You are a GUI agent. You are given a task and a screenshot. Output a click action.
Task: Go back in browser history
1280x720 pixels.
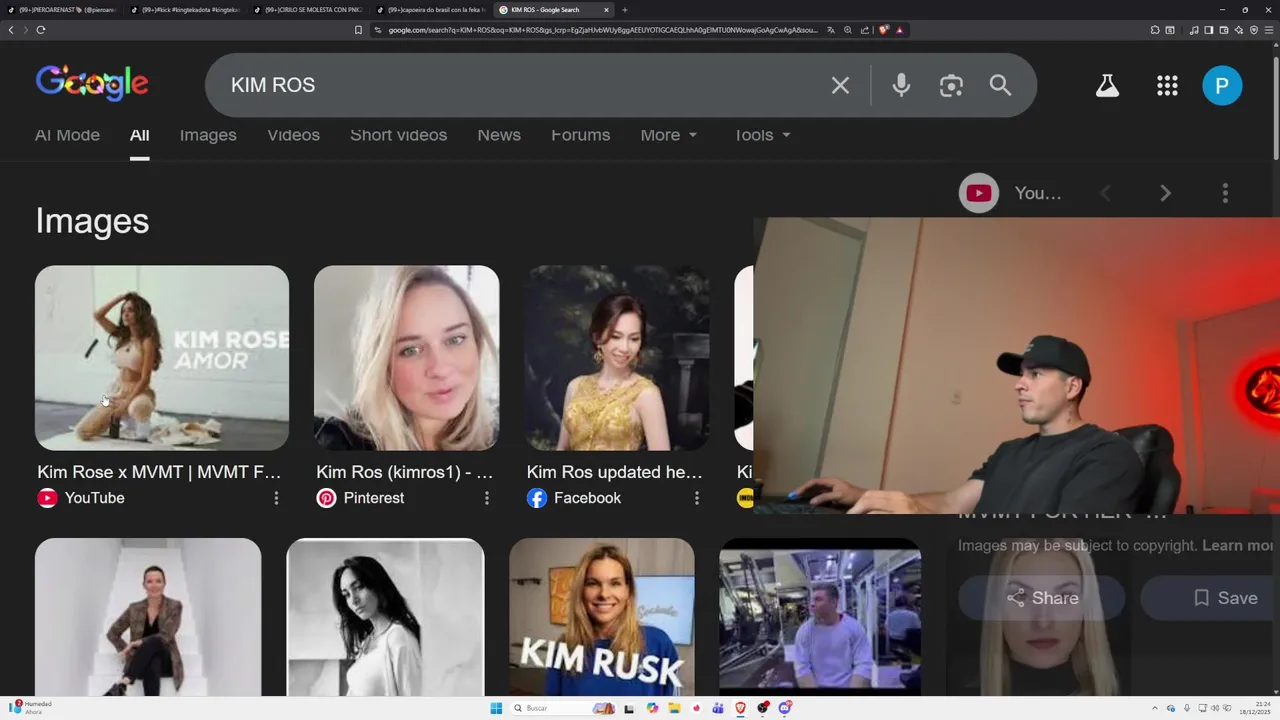coord(11,30)
